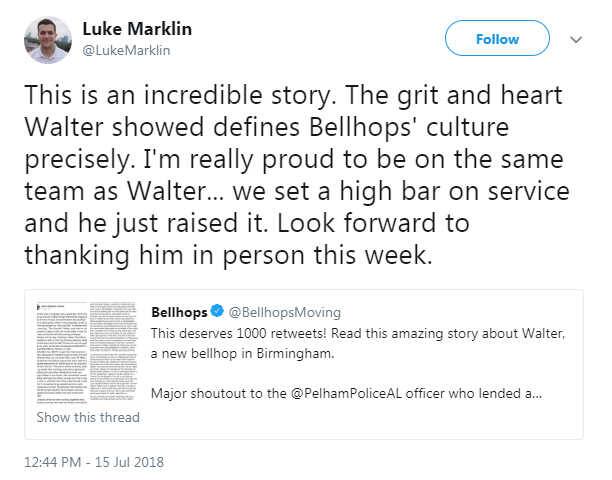The image size is (612, 480).
Task: Select Show this thread
Action: [x=88, y=417]
